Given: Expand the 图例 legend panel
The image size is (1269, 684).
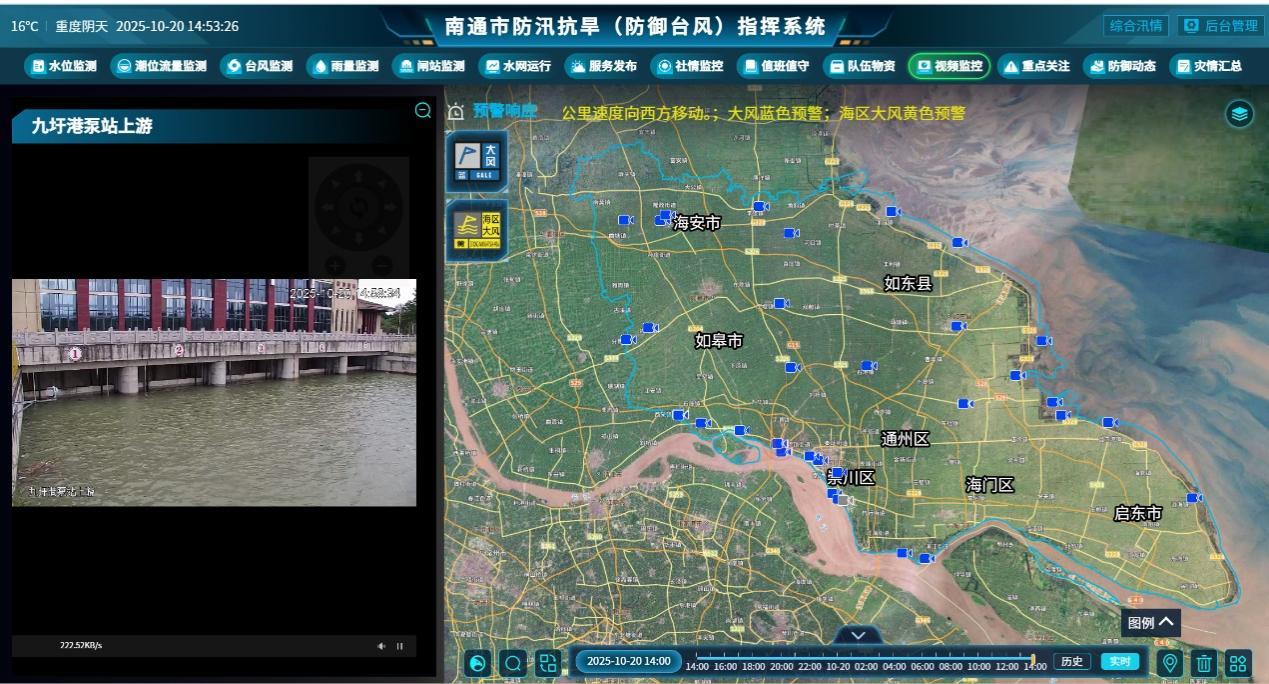Looking at the screenshot, I should (x=1150, y=622).
